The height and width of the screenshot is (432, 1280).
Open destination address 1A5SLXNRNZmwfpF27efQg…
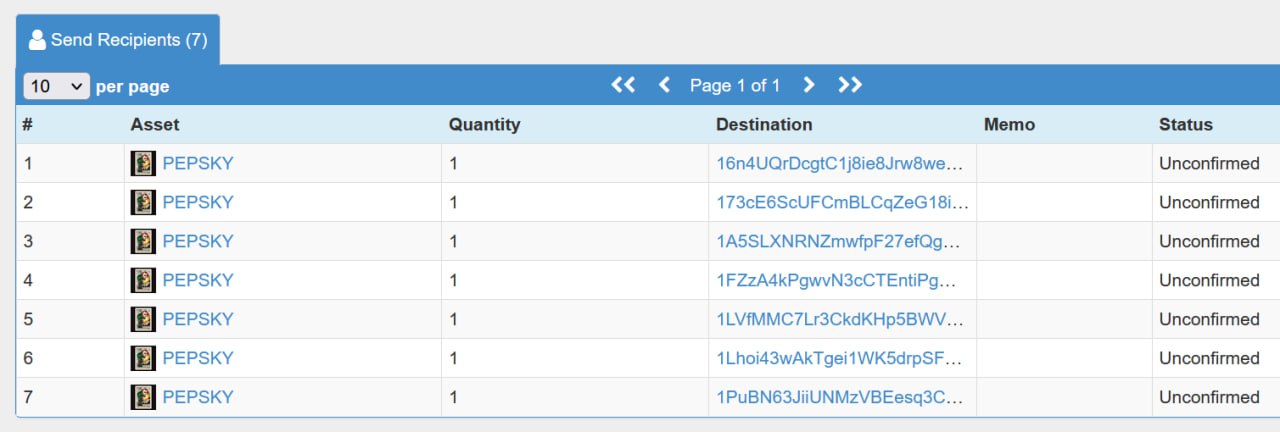click(x=839, y=241)
